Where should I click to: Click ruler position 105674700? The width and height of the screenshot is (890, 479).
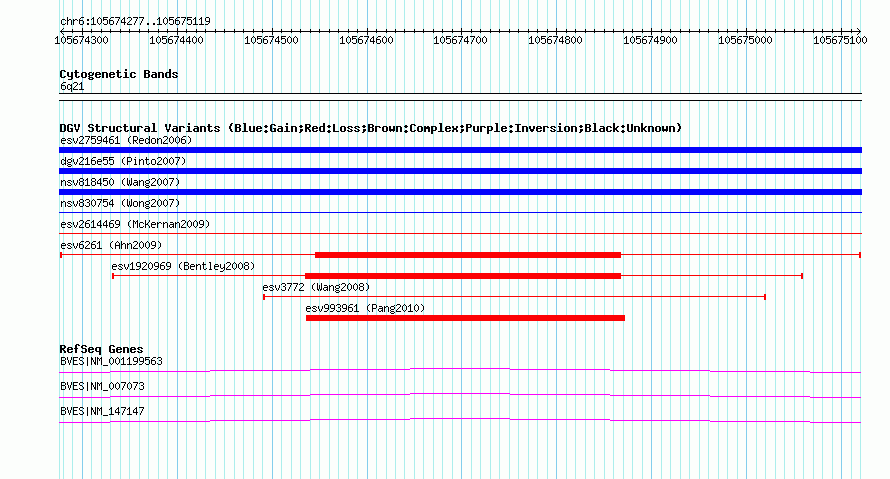pos(460,40)
